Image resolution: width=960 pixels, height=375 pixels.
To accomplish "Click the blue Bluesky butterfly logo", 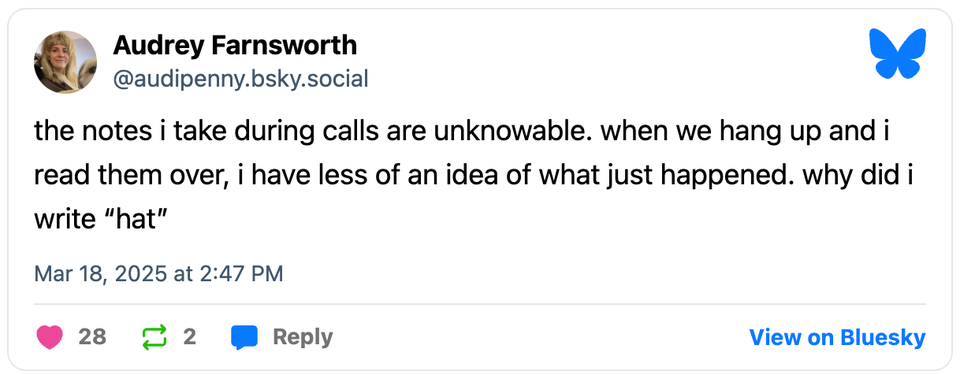I will tap(898, 53).
